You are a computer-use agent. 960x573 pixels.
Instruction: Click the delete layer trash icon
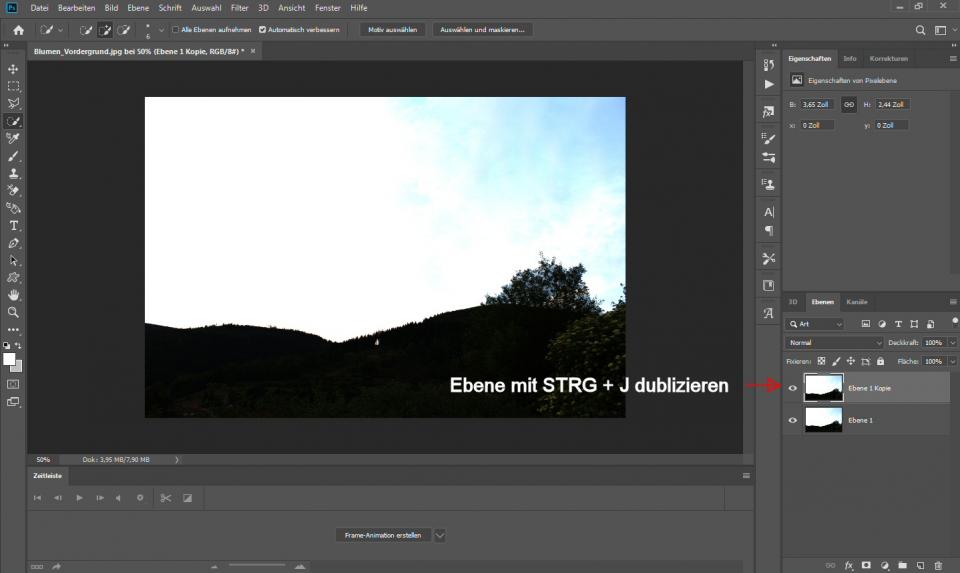point(937,565)
